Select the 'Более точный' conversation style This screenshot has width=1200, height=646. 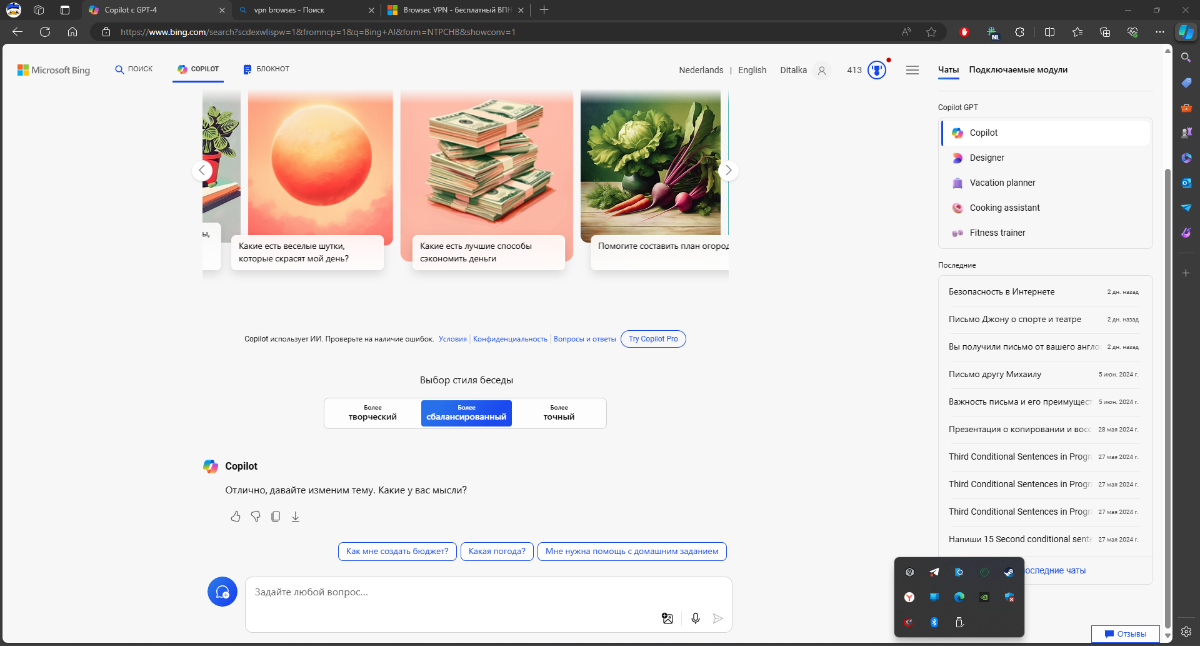(558, 413)
